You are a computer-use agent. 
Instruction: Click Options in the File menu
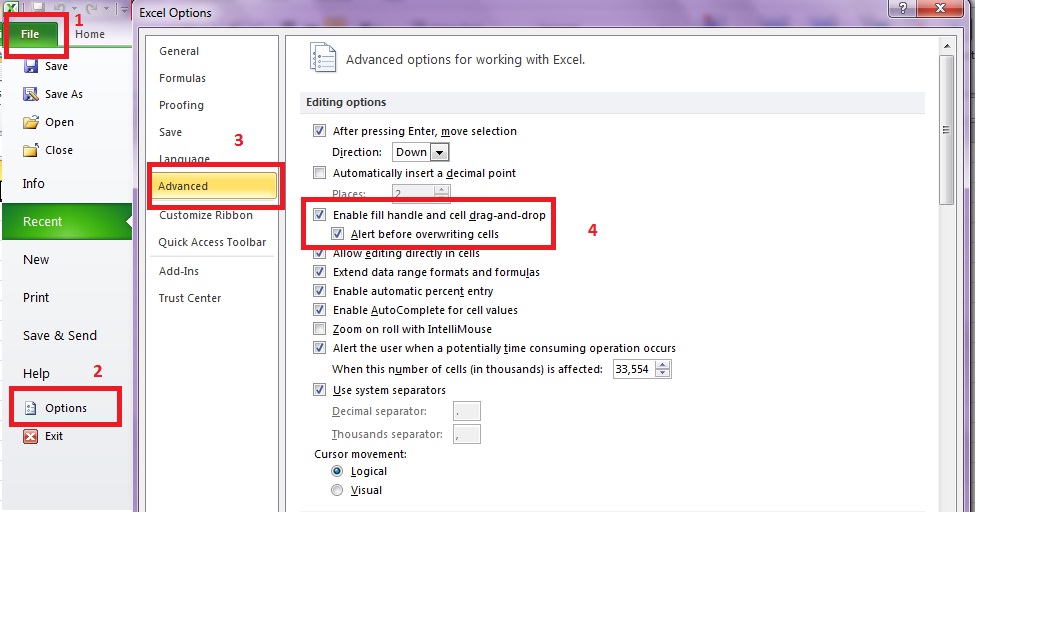coord(66,408)
